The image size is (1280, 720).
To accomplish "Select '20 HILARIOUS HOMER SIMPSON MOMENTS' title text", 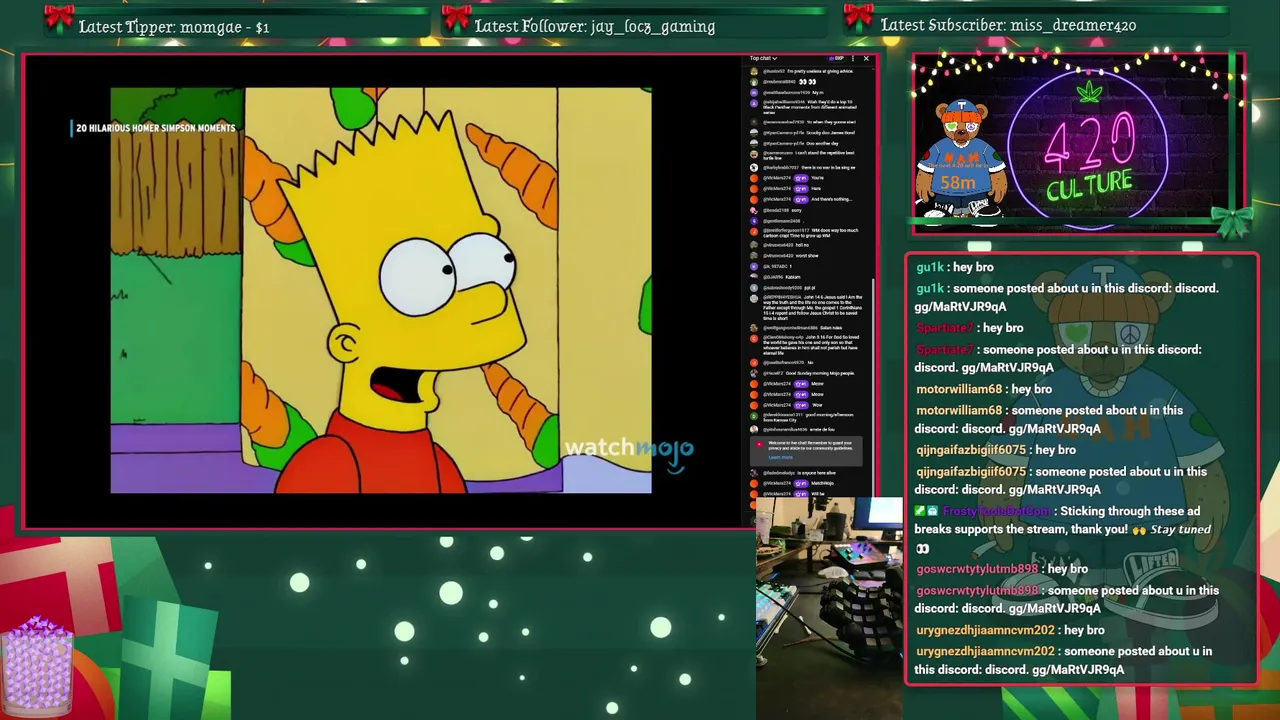I will [155, 128].
